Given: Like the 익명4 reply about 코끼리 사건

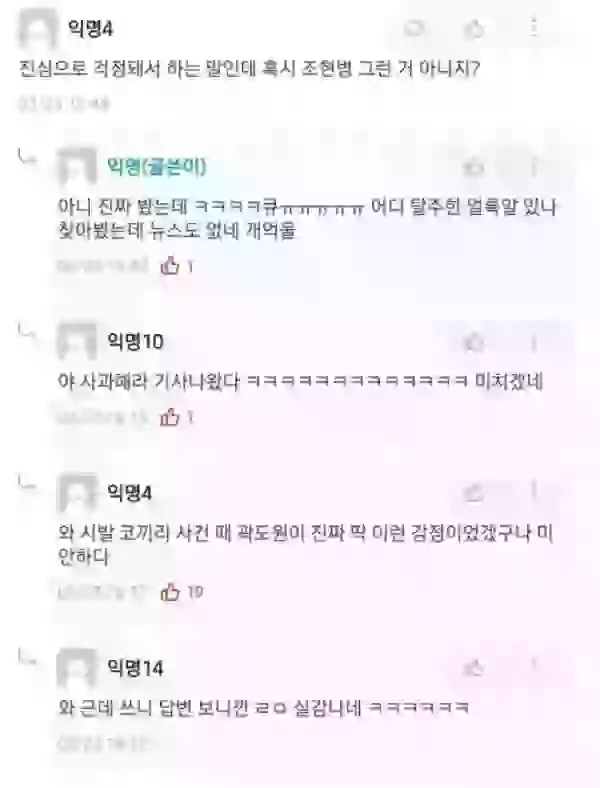Looking at the screenshot, I should coord(473,493).
